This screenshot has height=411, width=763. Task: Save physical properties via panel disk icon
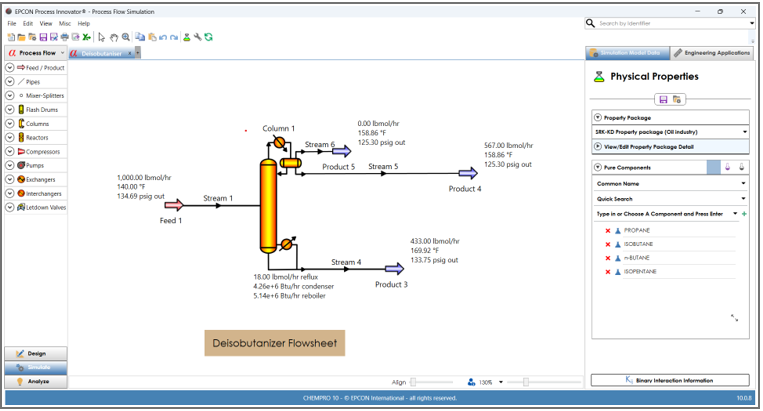[663, 99]
